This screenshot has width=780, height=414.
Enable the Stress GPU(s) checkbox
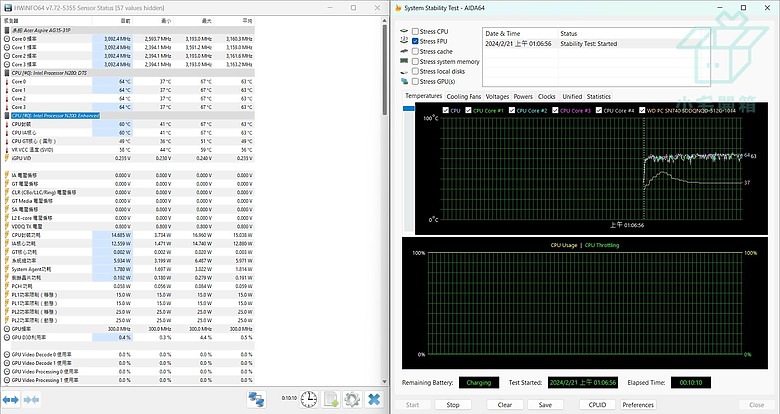coord(415,82)
